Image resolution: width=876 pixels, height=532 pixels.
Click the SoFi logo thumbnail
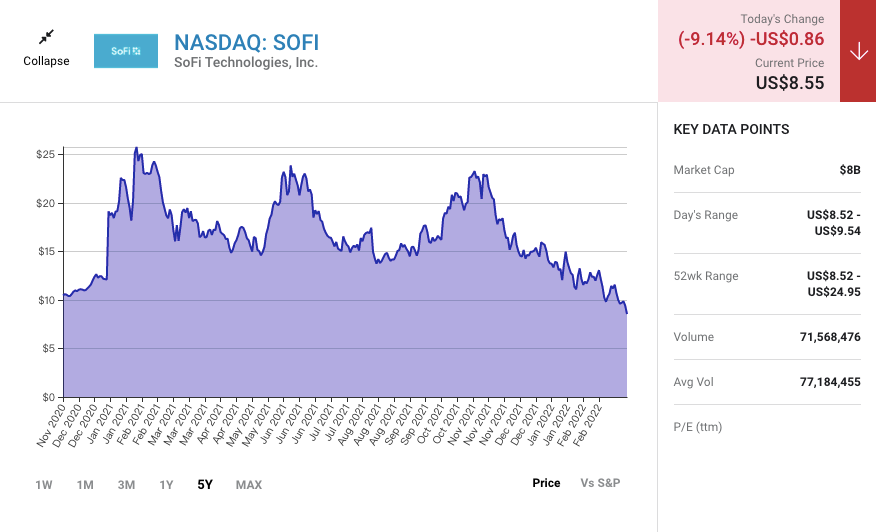click(x=126, y=51)
